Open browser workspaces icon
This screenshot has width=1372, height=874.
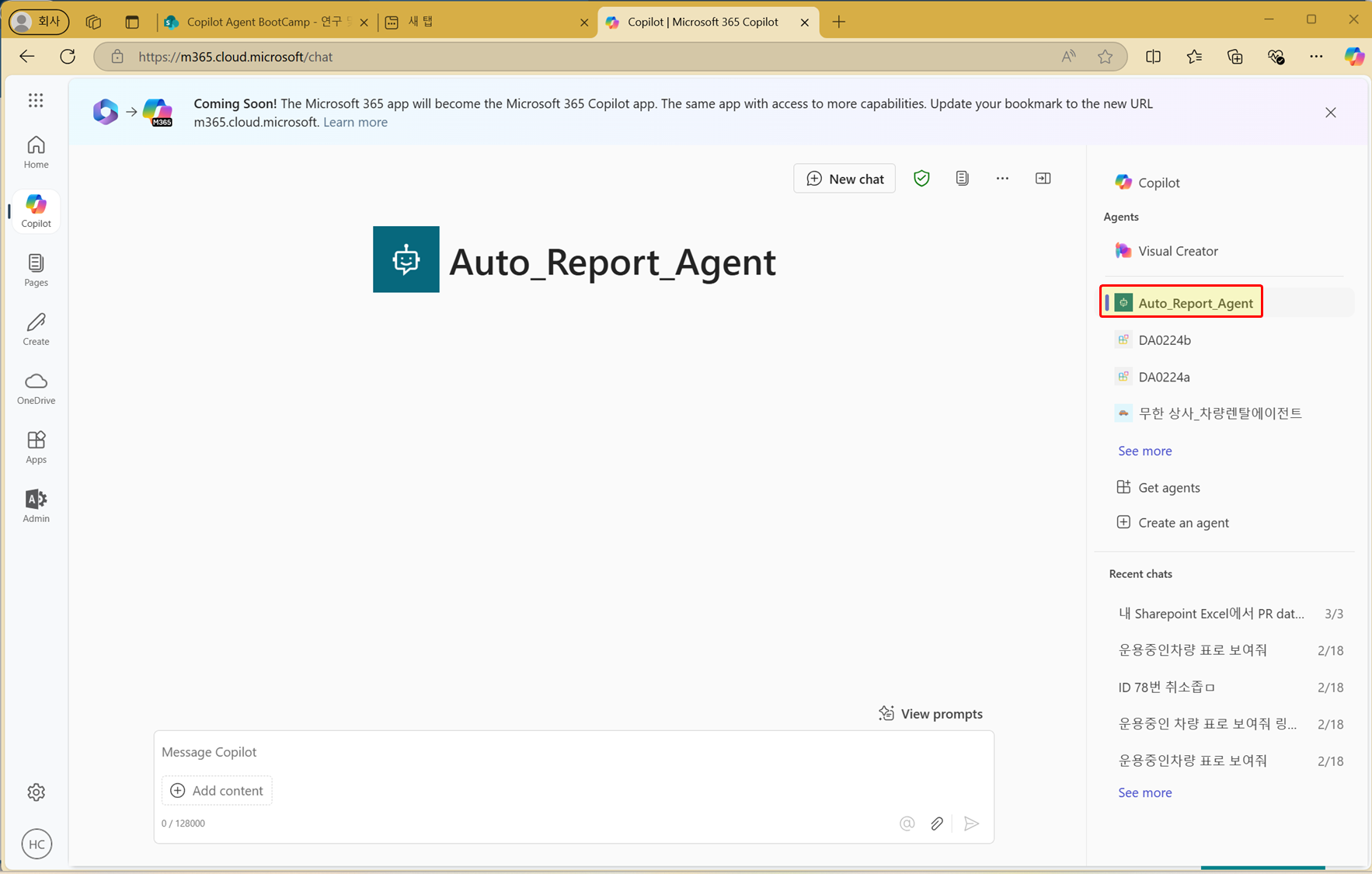coord(93,22)
